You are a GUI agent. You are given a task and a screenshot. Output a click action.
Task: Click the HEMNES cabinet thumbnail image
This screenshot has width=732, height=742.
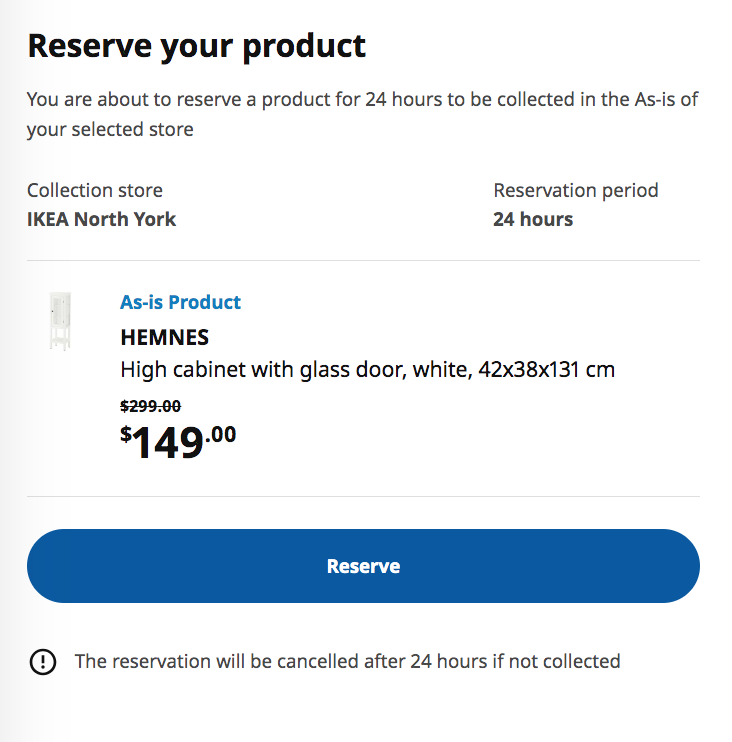[x=60, y=321]
